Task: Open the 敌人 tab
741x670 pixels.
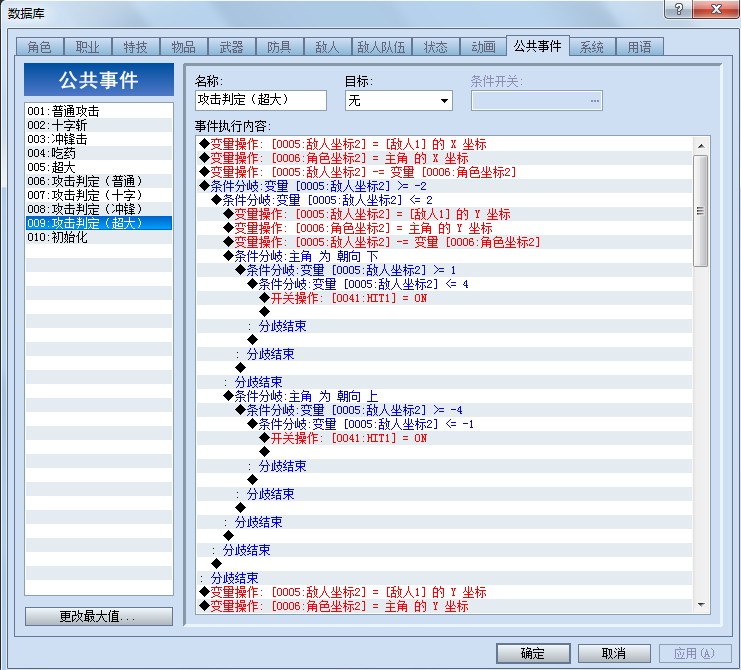Action: (327, 47)
